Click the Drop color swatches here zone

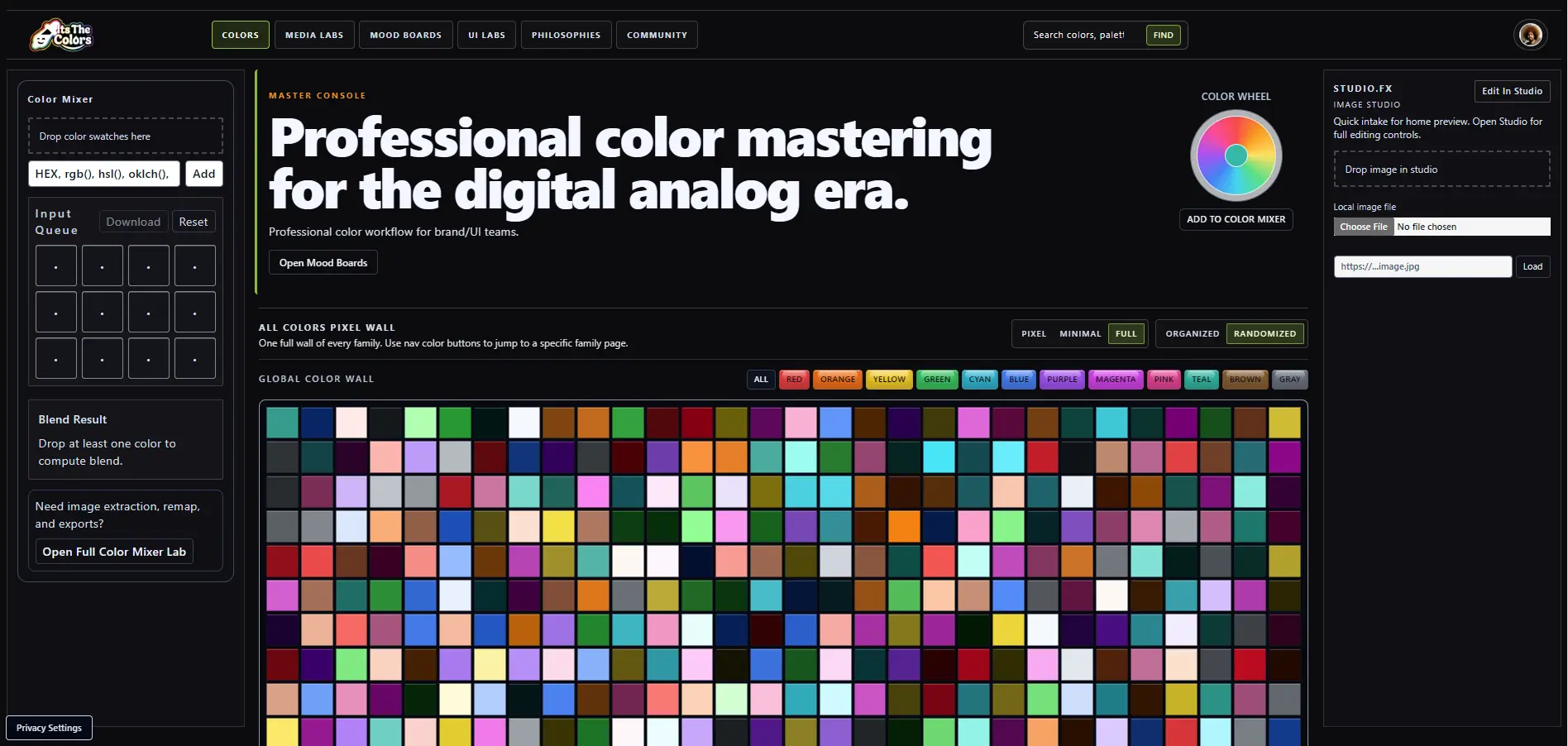(126, 136)
